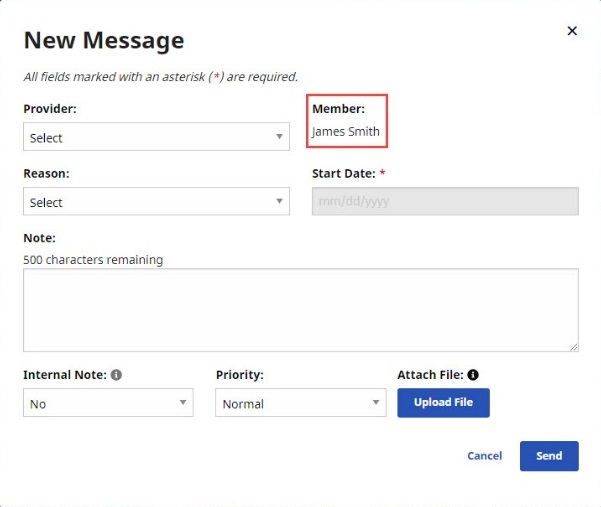Click the Note resize handle
Viewport: 601px width, 507px height.
coord(573,347)
